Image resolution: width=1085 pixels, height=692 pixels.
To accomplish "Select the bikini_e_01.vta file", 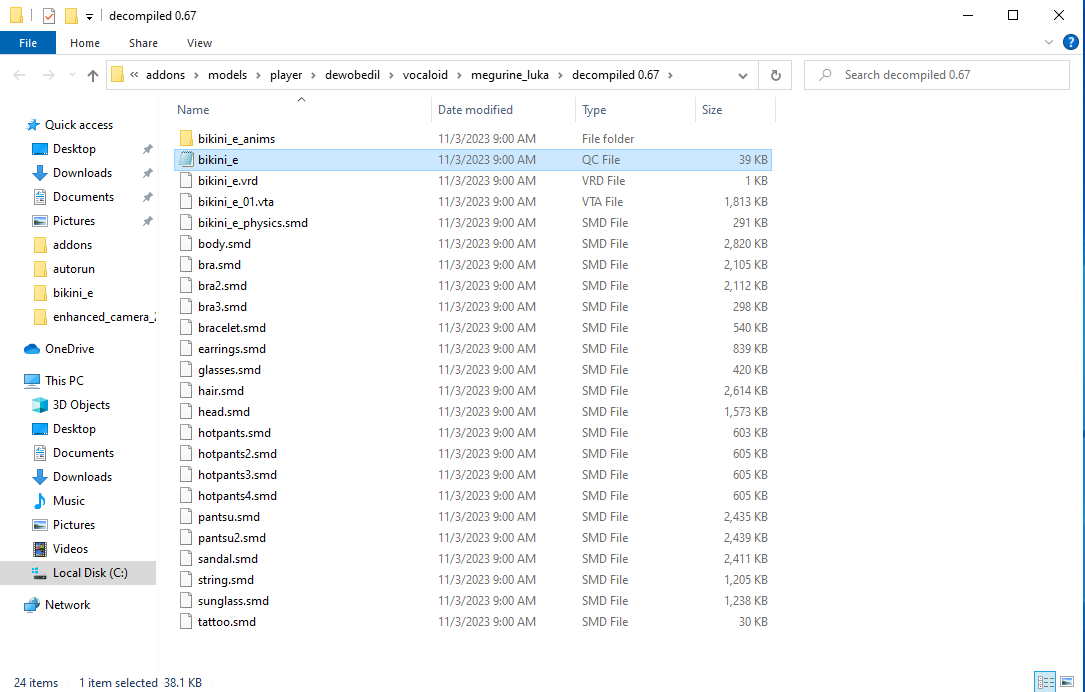I will click(235, 202).
